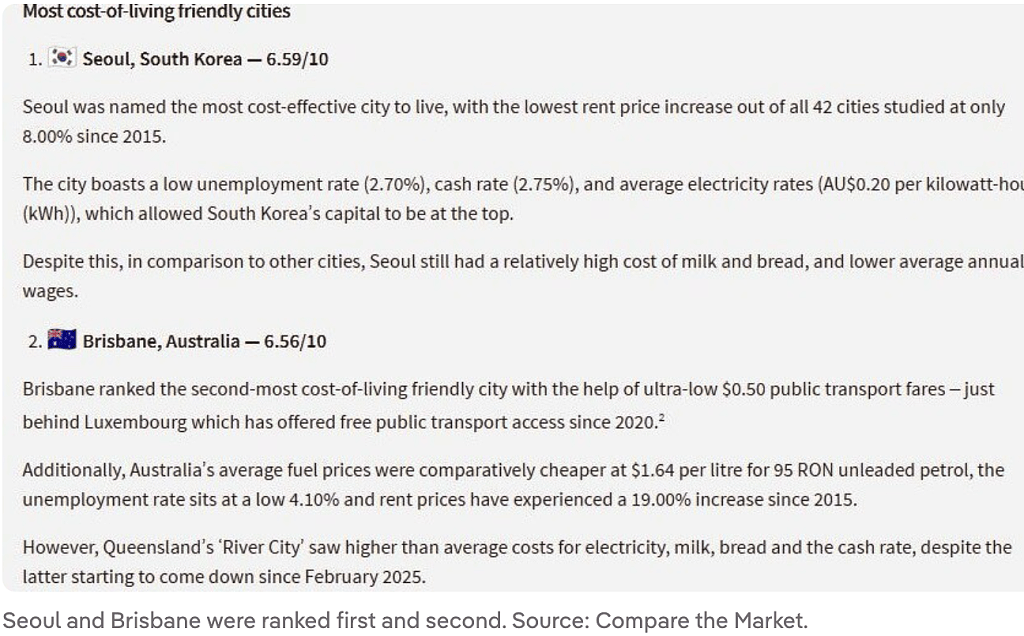Image resolution: width=1024 pixels, height=636 pixels.
Task: Click 'However, Queensland's River City' paragraph
Action: (517, 562)
